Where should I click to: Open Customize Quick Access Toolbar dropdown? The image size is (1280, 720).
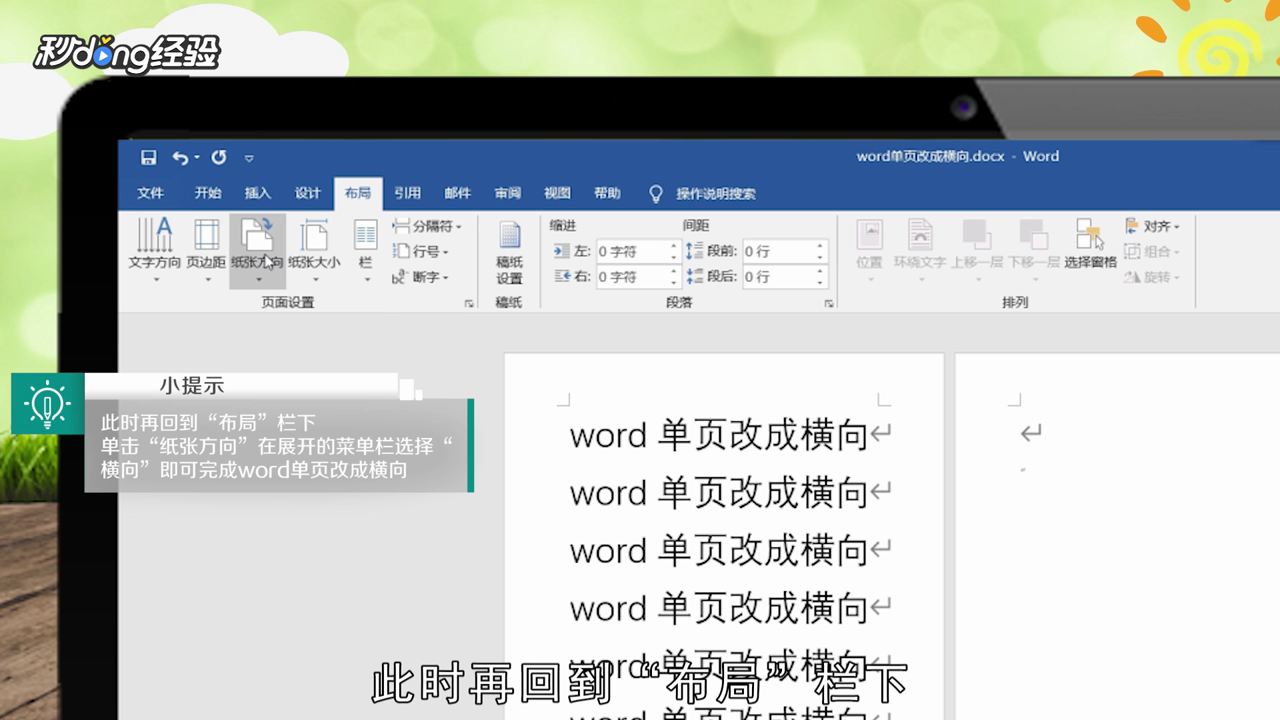(249, 158)
